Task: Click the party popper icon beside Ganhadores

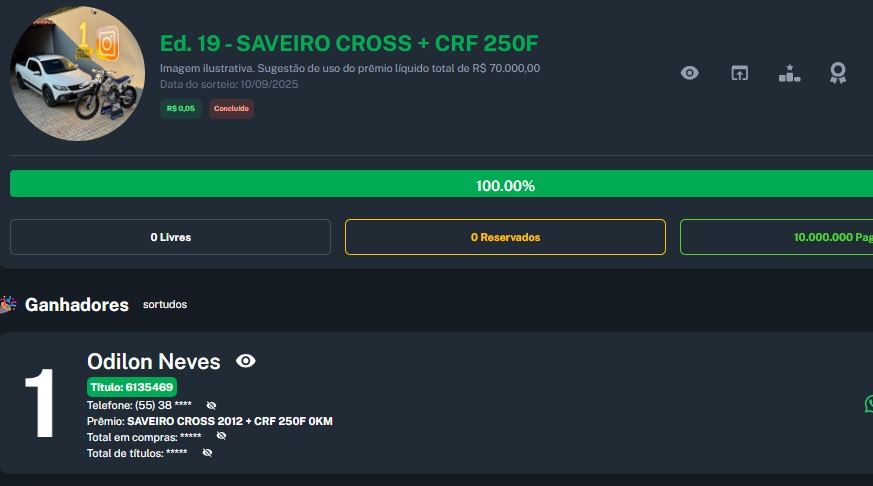Action: (9, 304)
